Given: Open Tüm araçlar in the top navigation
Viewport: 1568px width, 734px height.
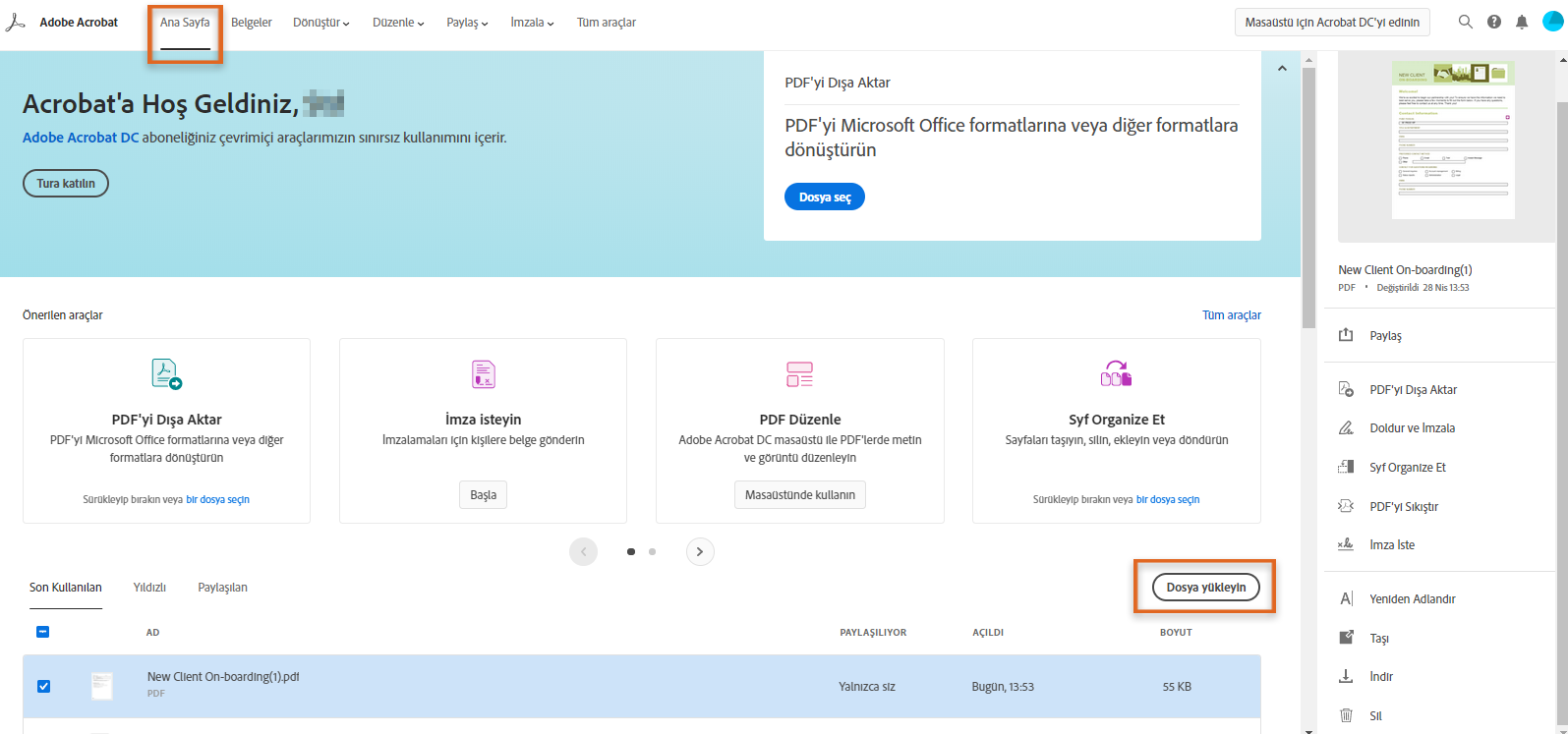Looking at the screenshot, I should [x=607, y=23].
